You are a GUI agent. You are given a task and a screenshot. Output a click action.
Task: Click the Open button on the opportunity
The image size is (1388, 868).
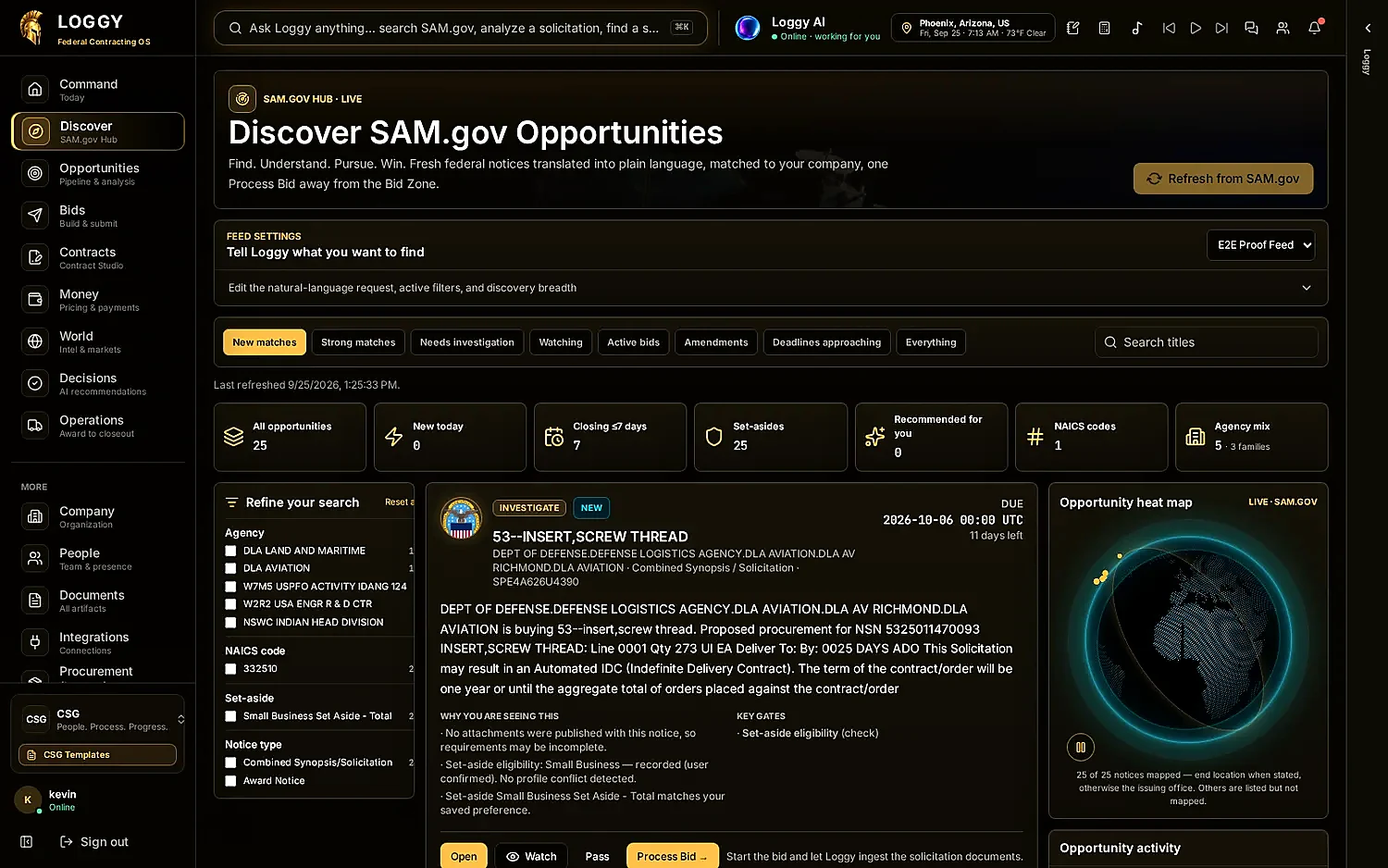(x=464, y=856)
